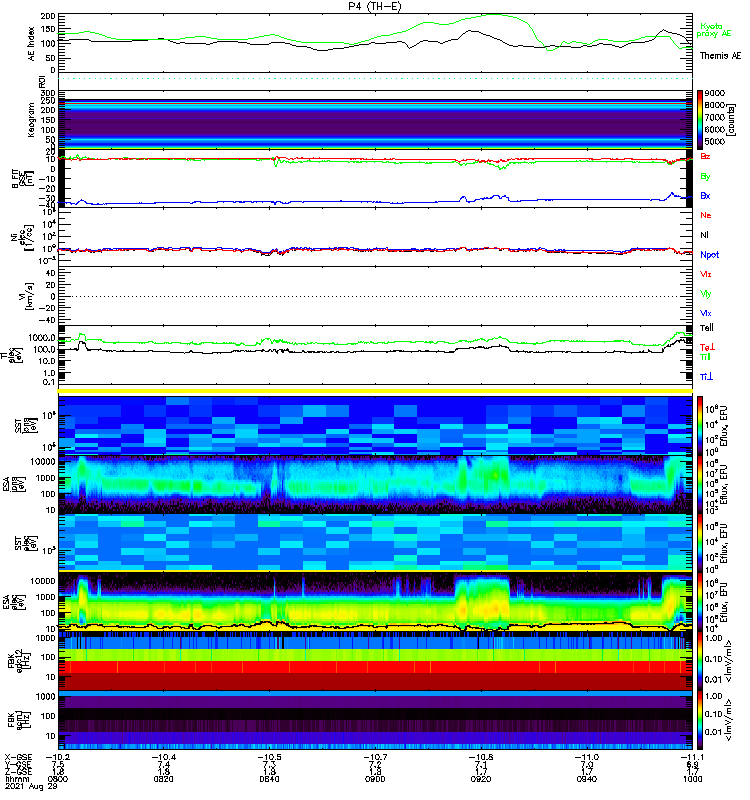Select the Themis AE legend label
Screen dimensions: 750x800
pyautogui.click(x=720, y=56)
